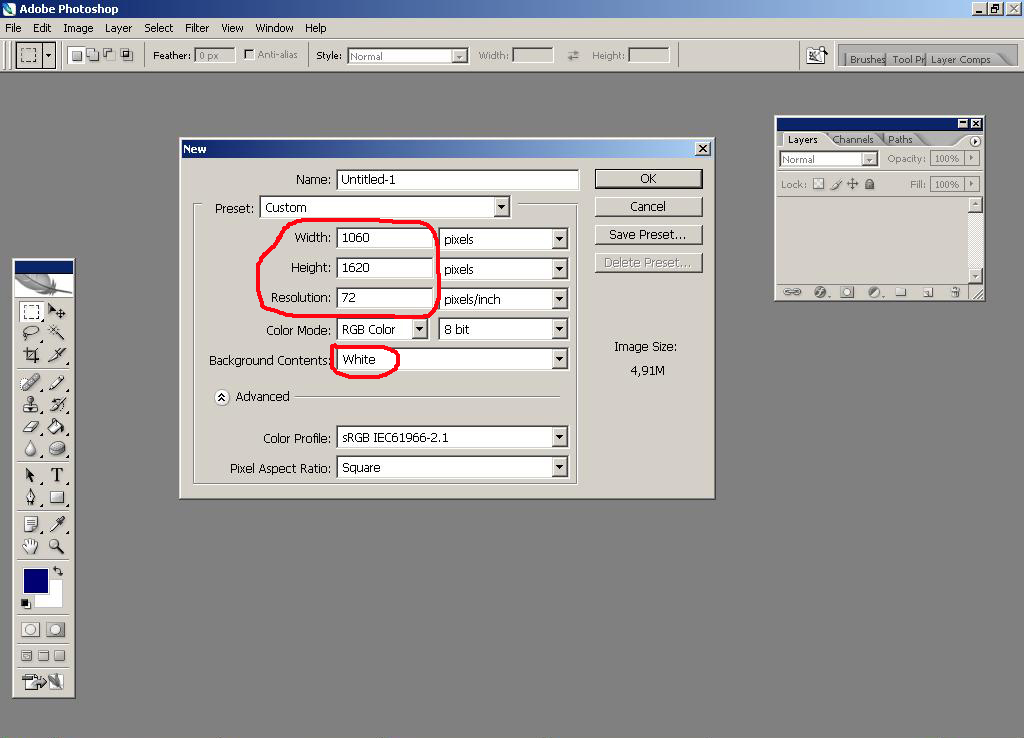1024x738 pixels.
Task: Switch to Standard editing mode
Action: pos(31,630)
